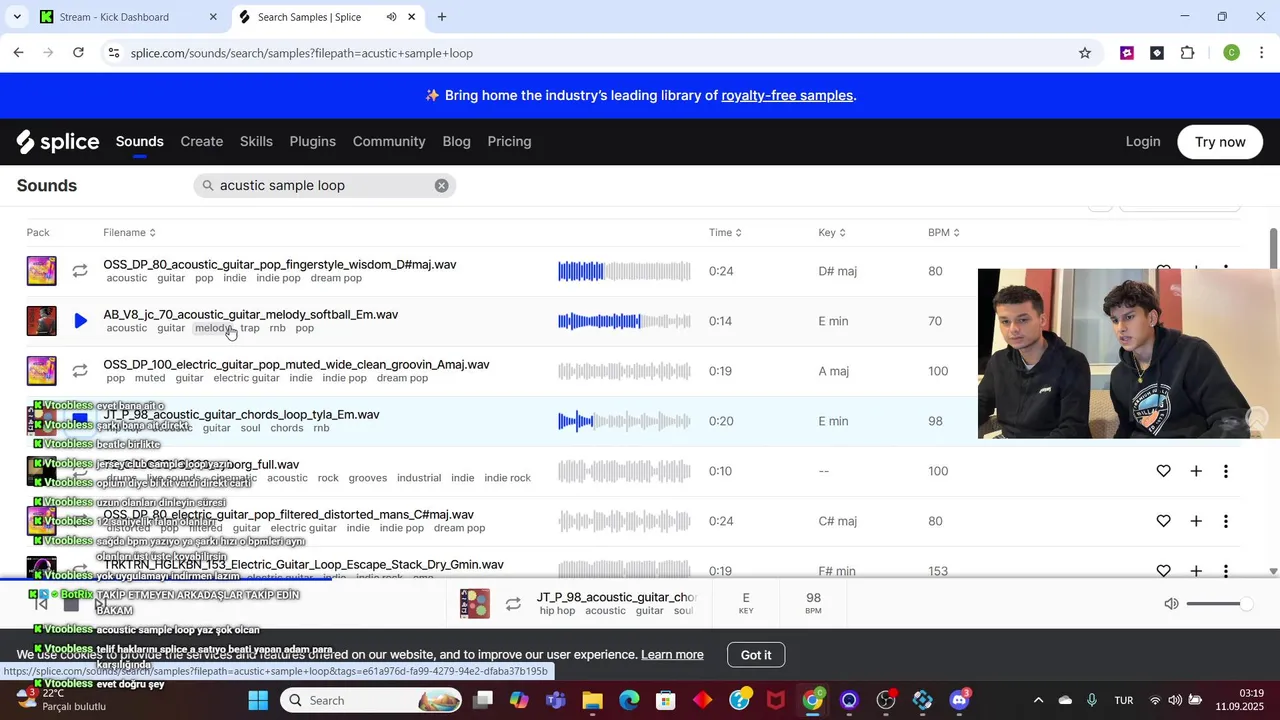Screen dimensions: 1280x720
Task: Accept cookies with Got it button
Action: 756,655
